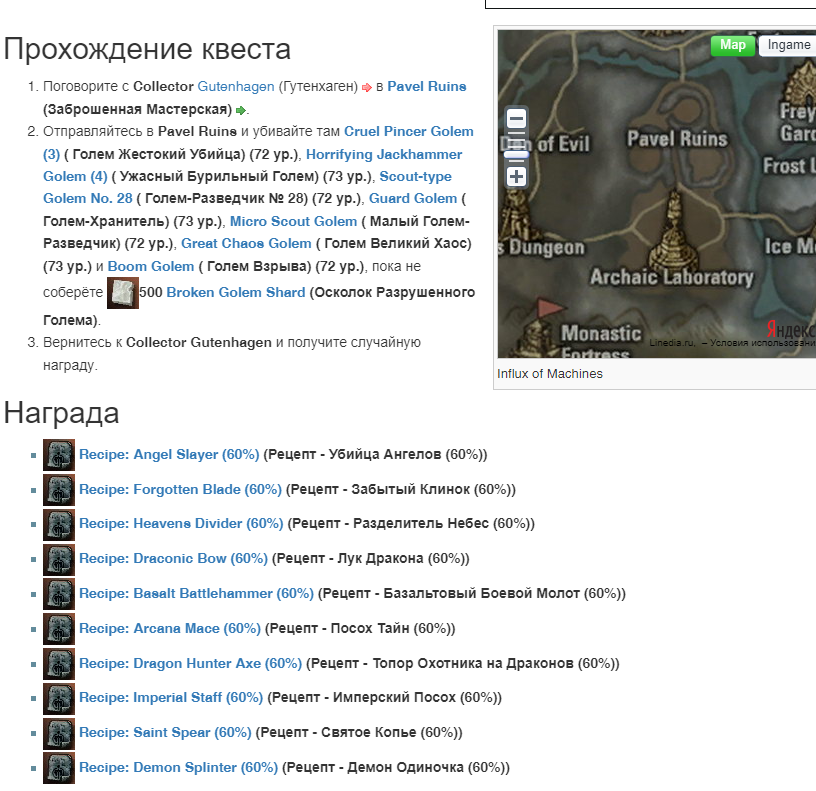This screenshot has width=816, height=791.
Task: Select the Map tab
Action: pos(733,45)
